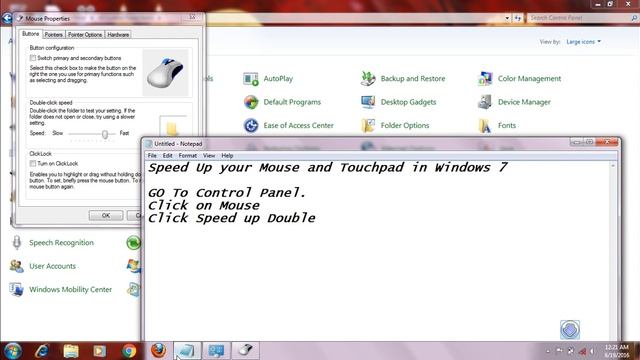640x360 pixels.
Task: Open the User Accounts link
Action: click(x=52, y=266)
